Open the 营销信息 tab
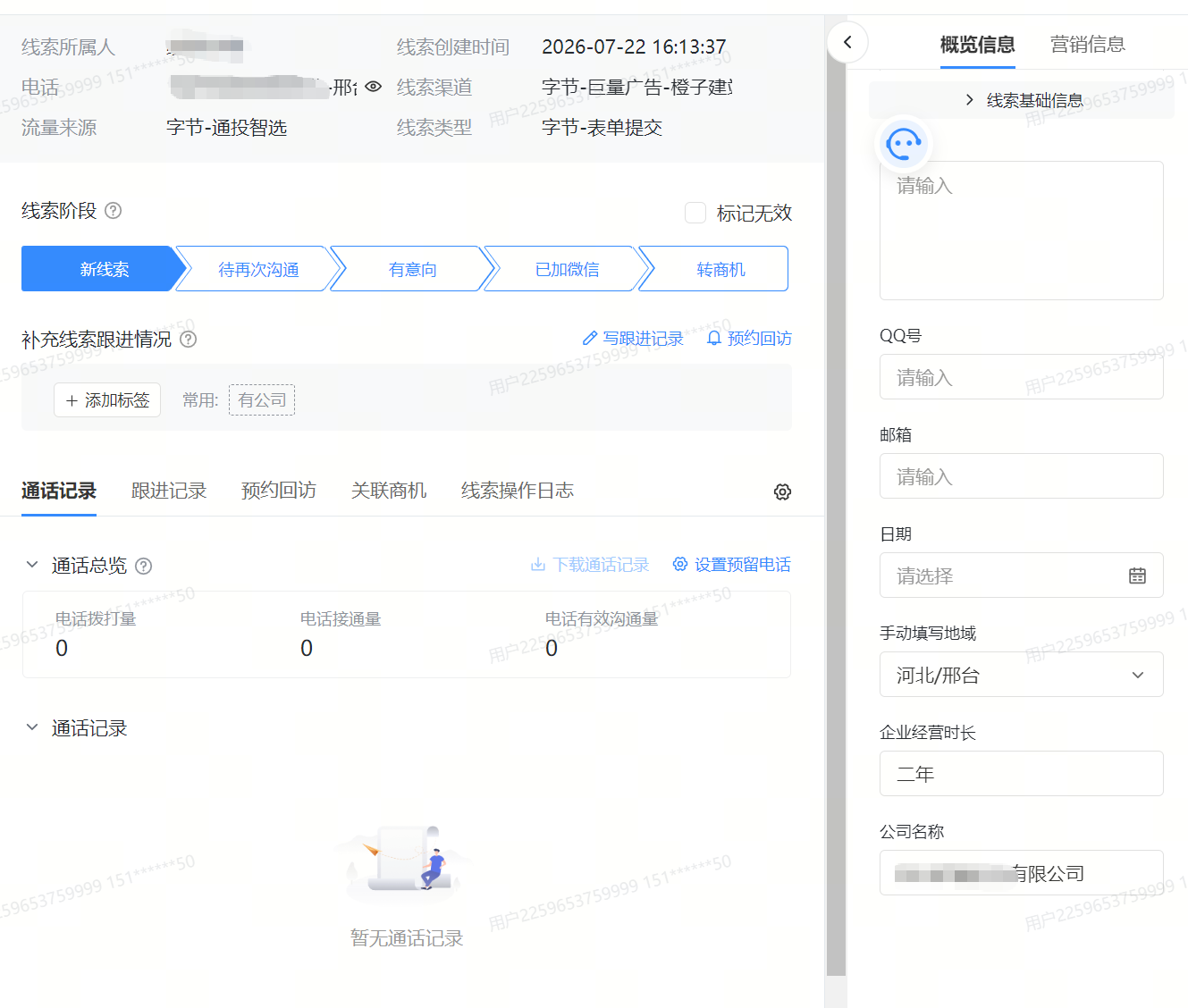 tap(1088, 45)
